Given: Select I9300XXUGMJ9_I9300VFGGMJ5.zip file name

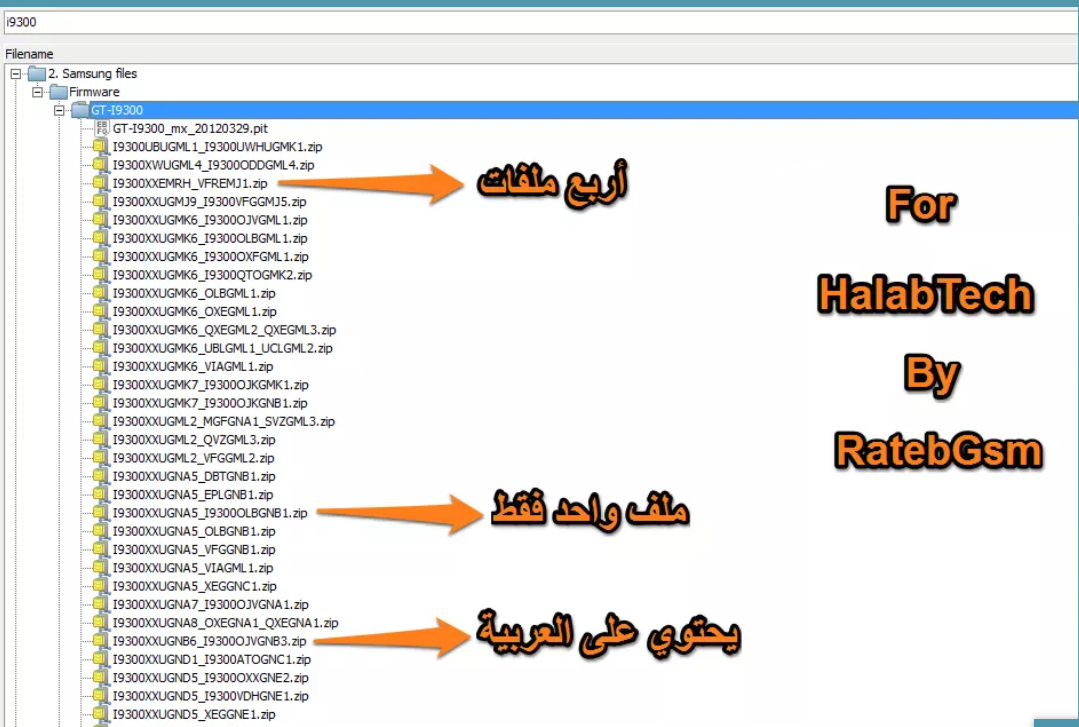Looking at the screenshot, I should (x=210, y=202).
